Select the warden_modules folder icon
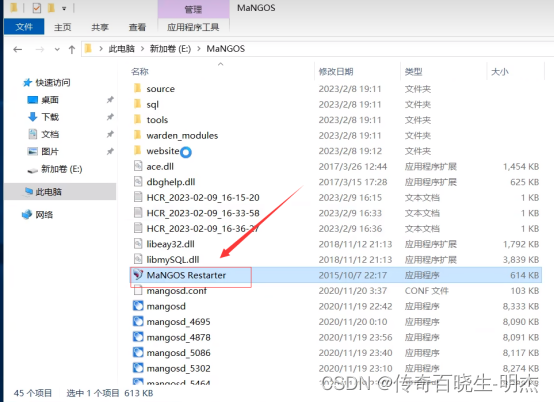554x402 pixels. (138, 135)
